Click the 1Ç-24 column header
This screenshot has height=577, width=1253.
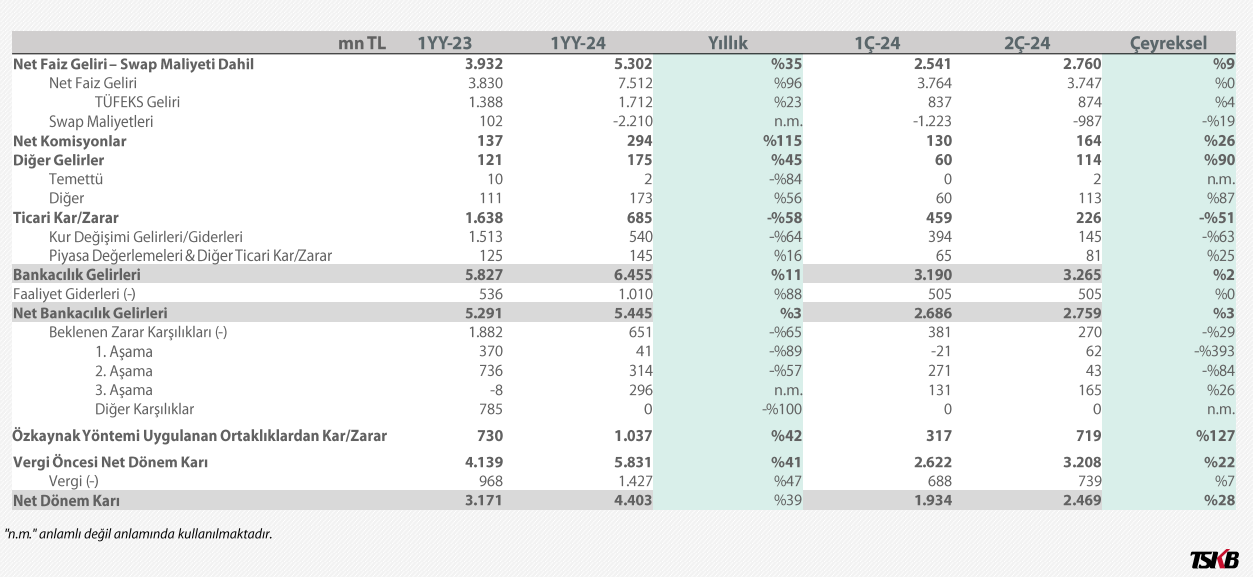[877, 43]
